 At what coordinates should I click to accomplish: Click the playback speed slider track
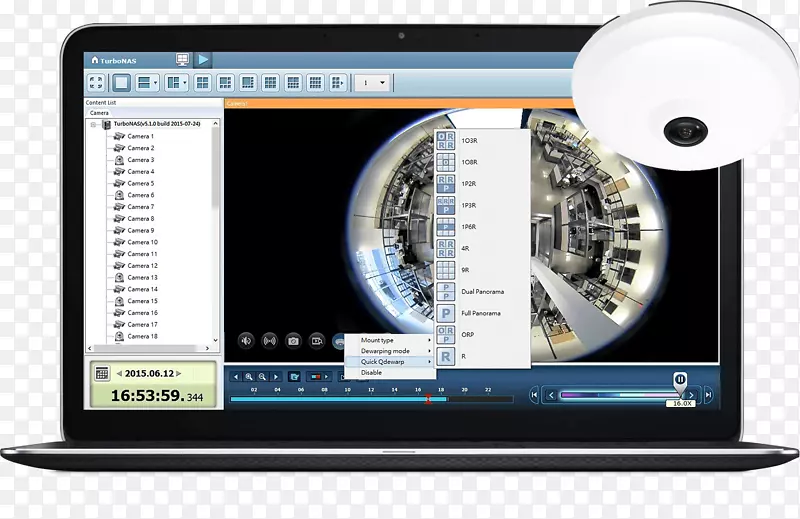(x=612, y=395)
